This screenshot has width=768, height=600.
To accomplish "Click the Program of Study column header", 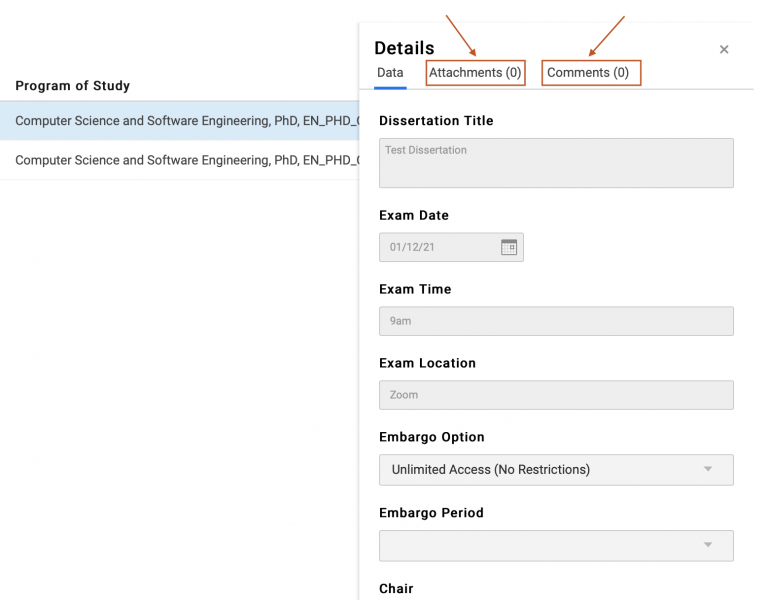I will tap(73, 86).
